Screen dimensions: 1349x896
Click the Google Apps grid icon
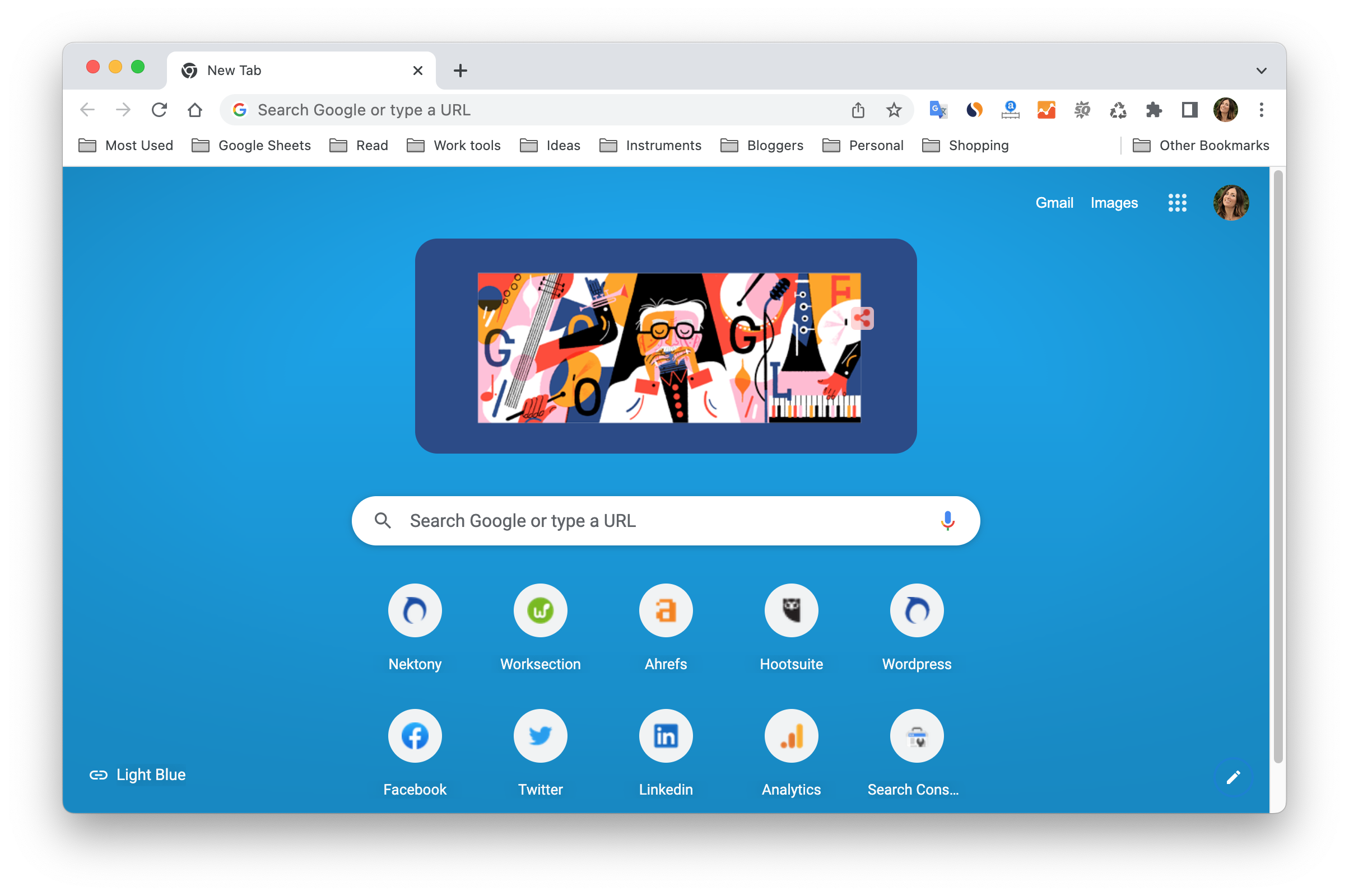point(1178,203)
